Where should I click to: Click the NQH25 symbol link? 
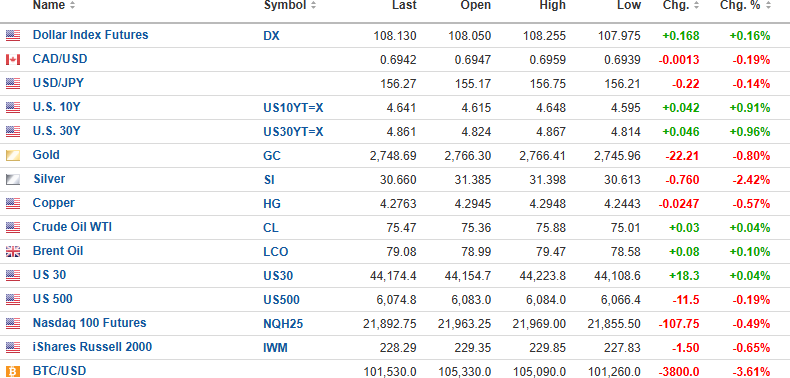coord(283,324)
